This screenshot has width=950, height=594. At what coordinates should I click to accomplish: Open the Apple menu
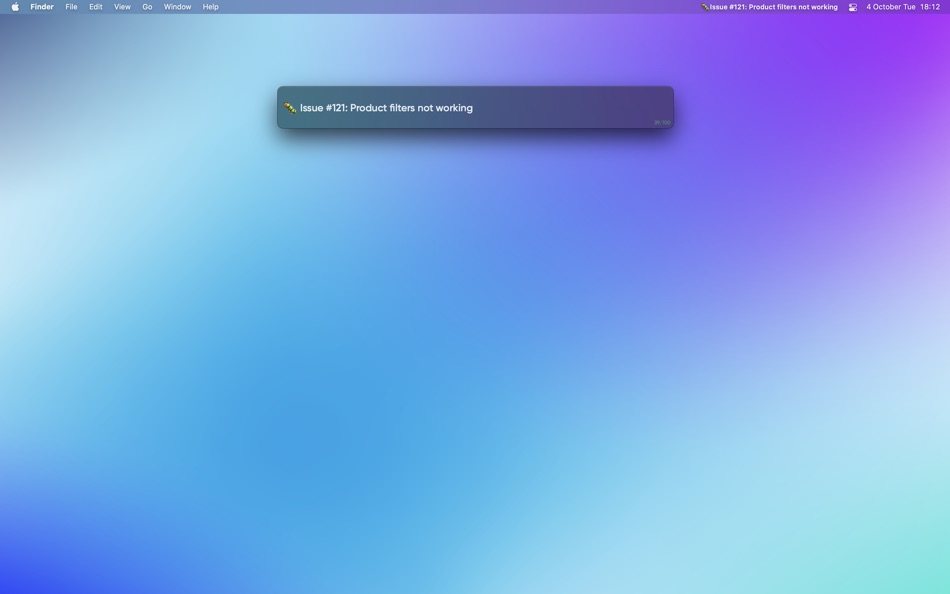click(15, 7)
